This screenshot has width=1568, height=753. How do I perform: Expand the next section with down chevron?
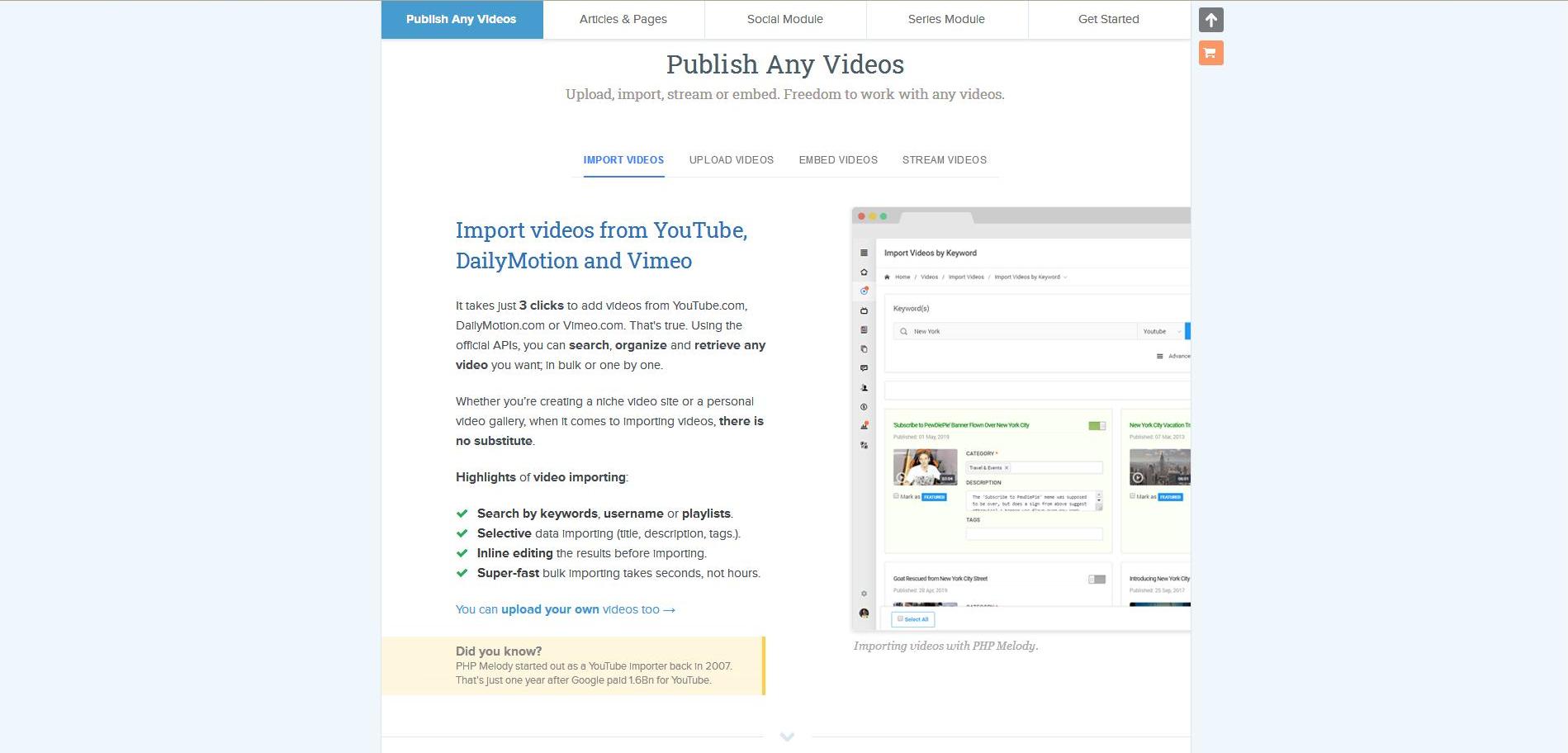787,736
